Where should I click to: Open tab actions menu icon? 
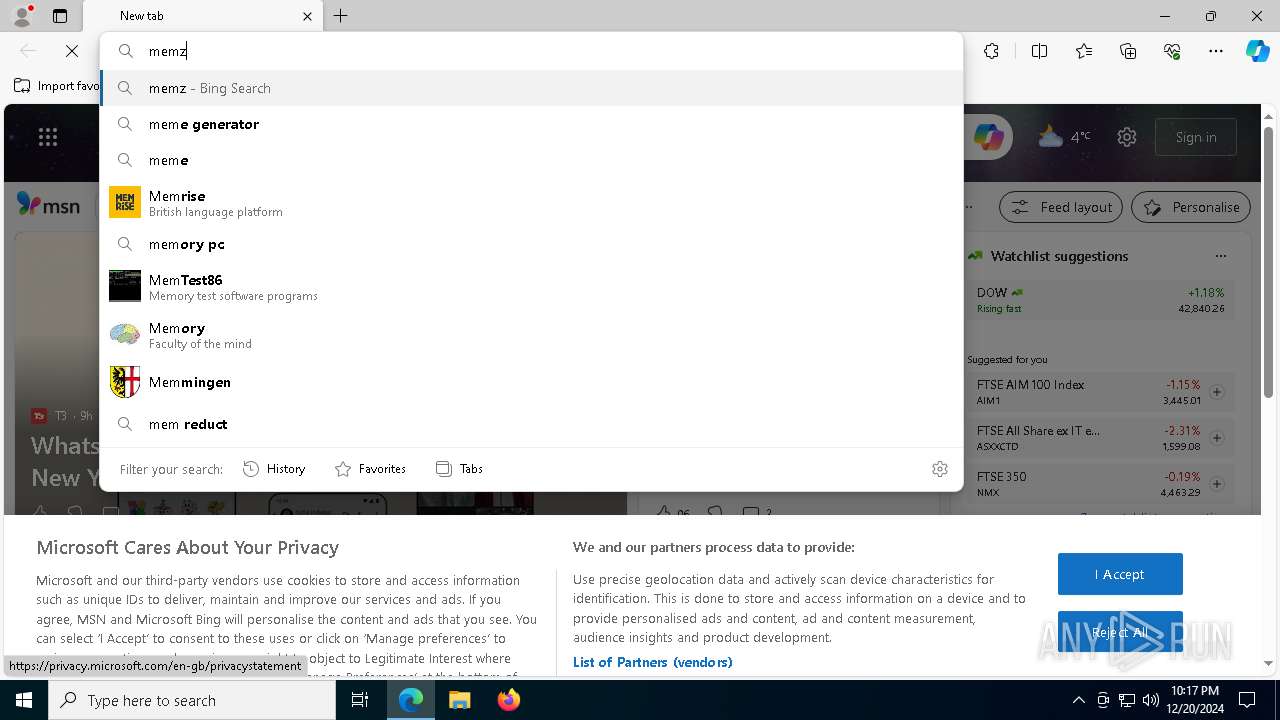tap(60, 16)
